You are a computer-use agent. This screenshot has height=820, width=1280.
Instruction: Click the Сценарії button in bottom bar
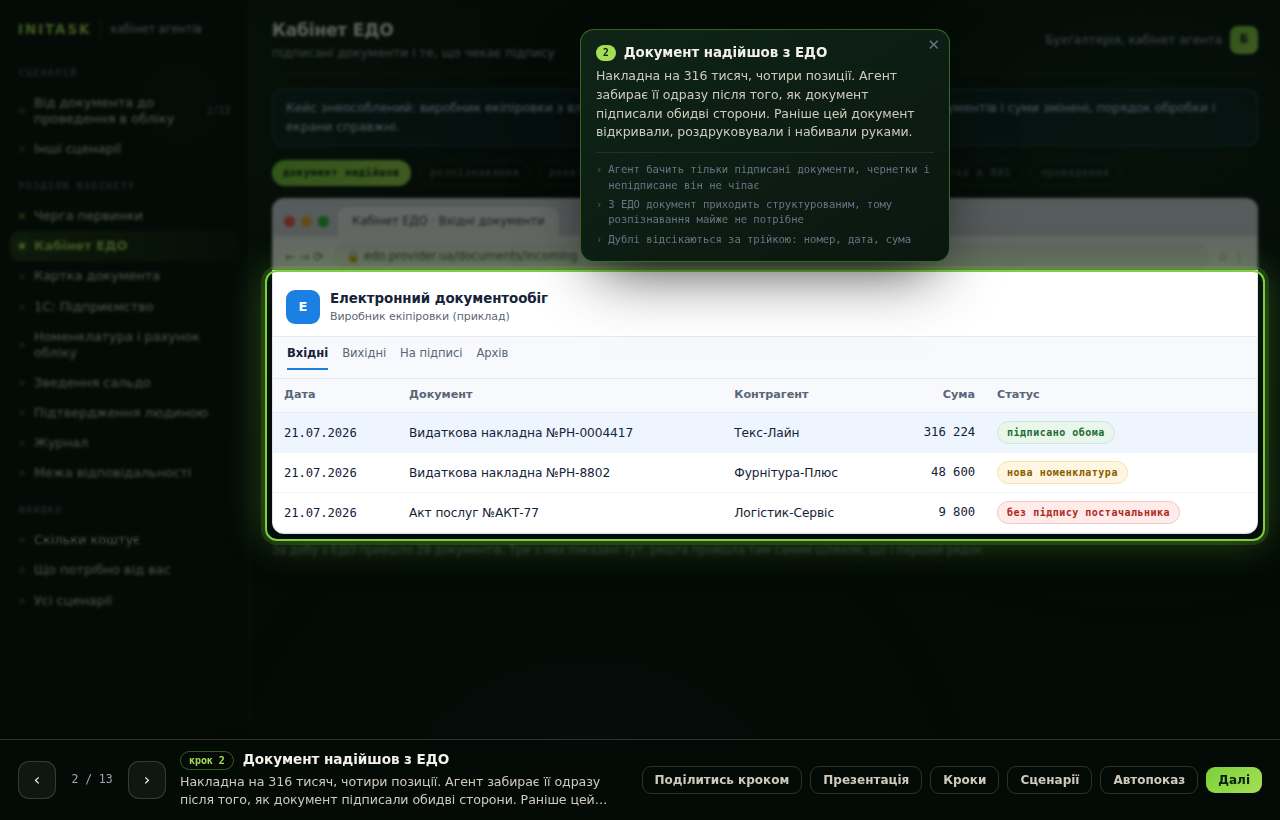pos(1049,780)
